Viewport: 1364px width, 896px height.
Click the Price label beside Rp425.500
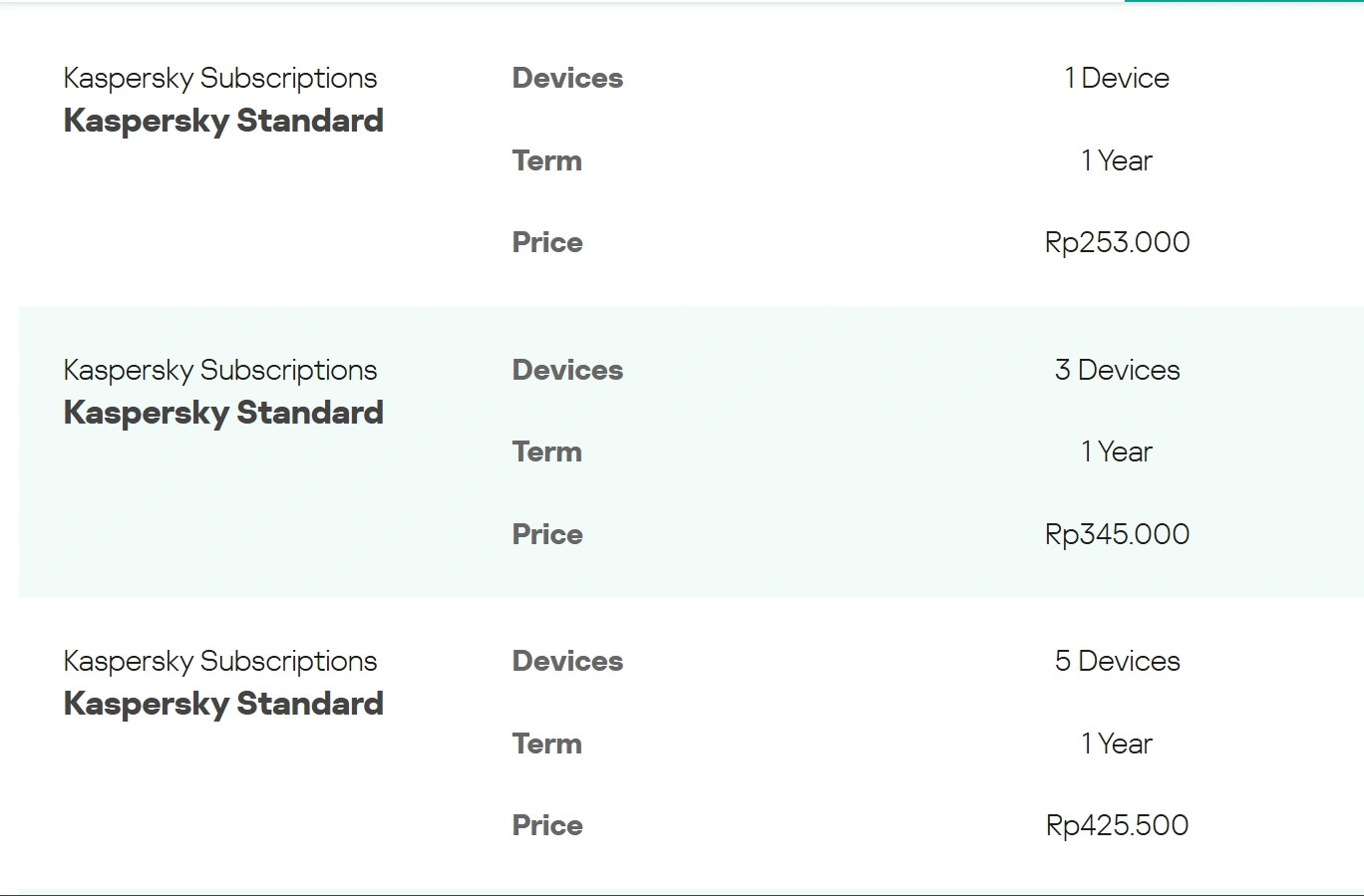point(547,825)
